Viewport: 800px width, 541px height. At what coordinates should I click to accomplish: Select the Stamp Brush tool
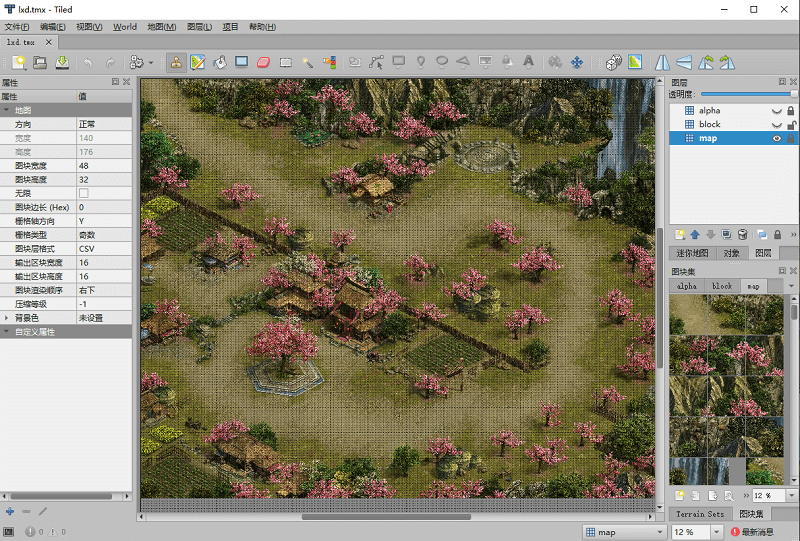(176, 62)
